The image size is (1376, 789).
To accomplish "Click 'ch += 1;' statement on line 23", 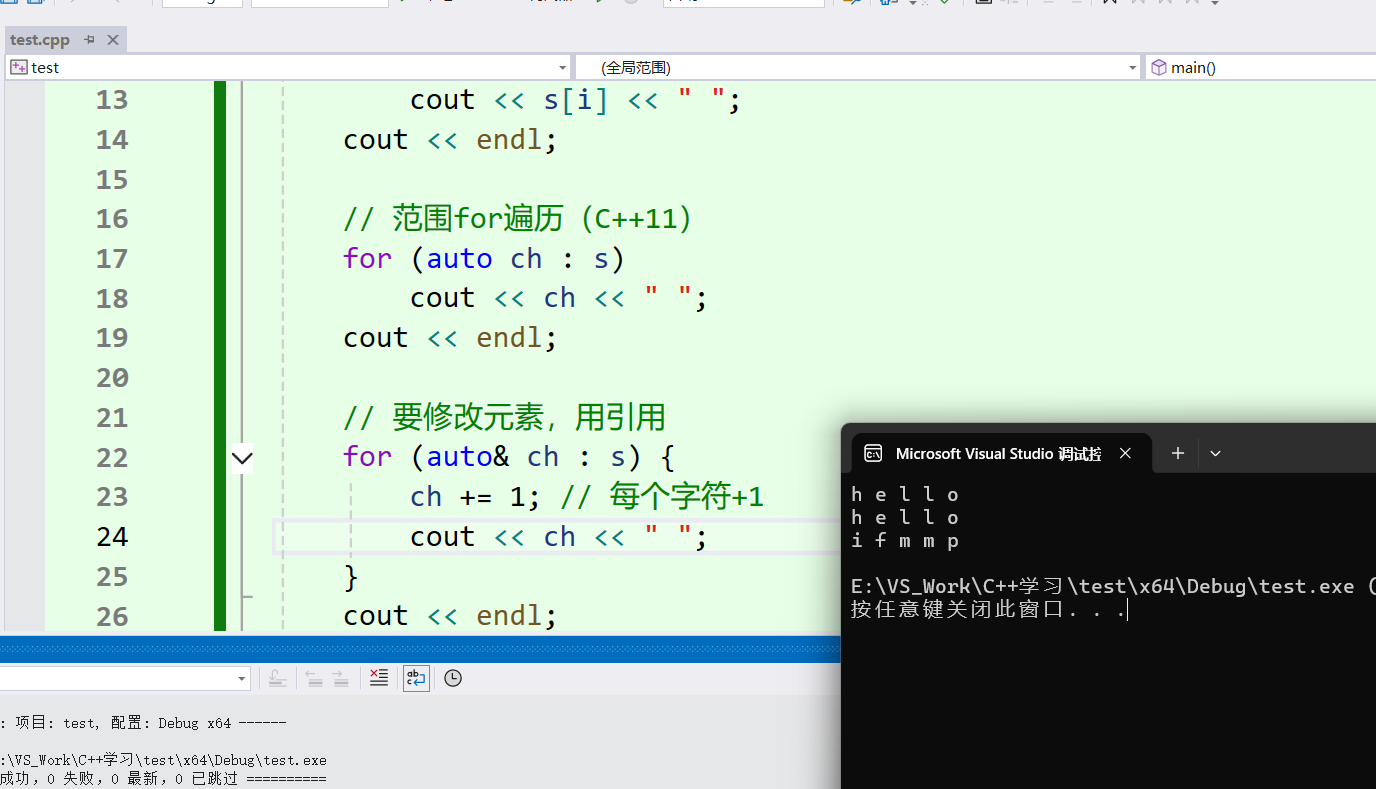I will [x=476, y=496].
